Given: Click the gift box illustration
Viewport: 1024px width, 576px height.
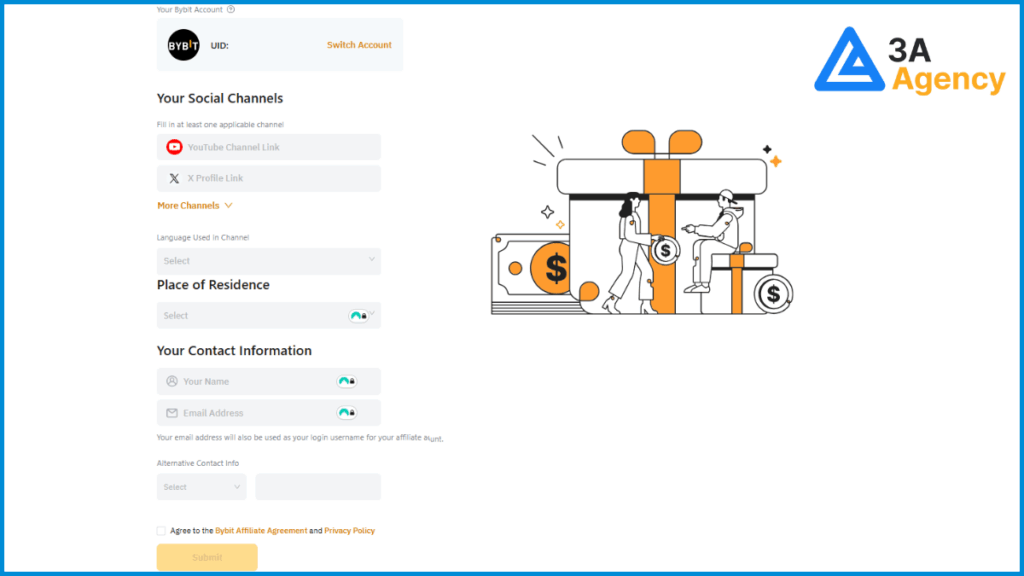Looking at the screenshot, I should (x=643, y=223).
